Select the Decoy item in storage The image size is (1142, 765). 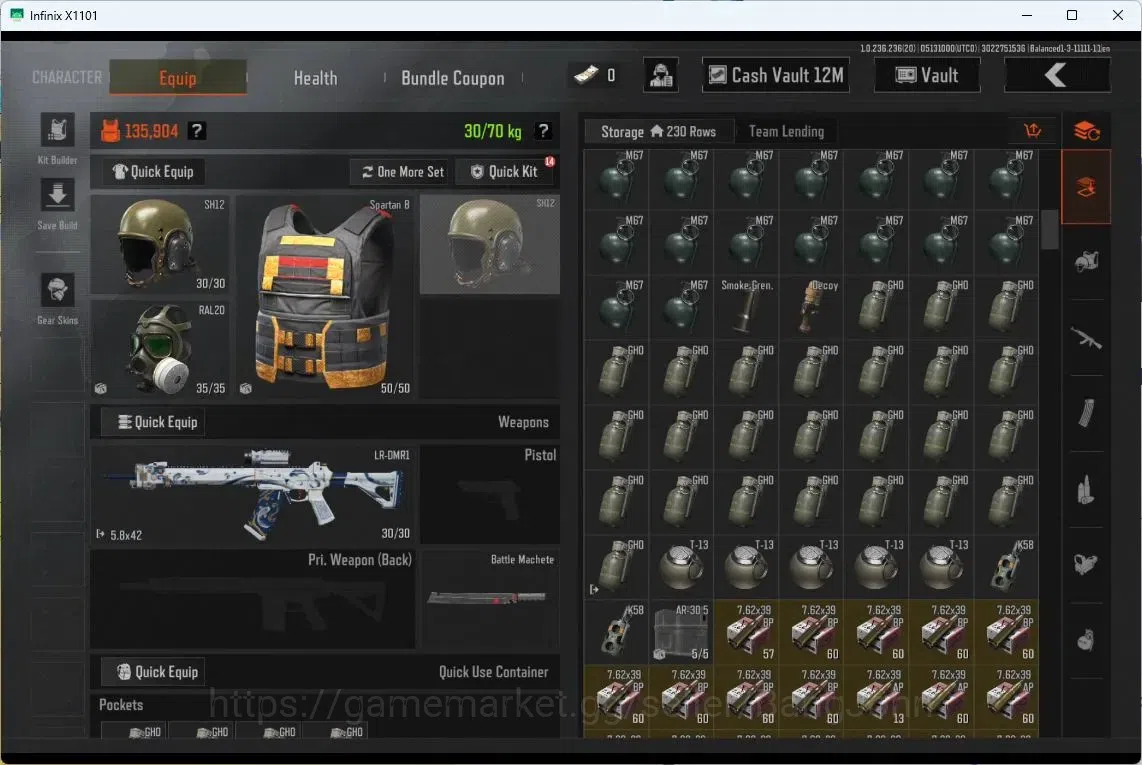pos(811,307)
